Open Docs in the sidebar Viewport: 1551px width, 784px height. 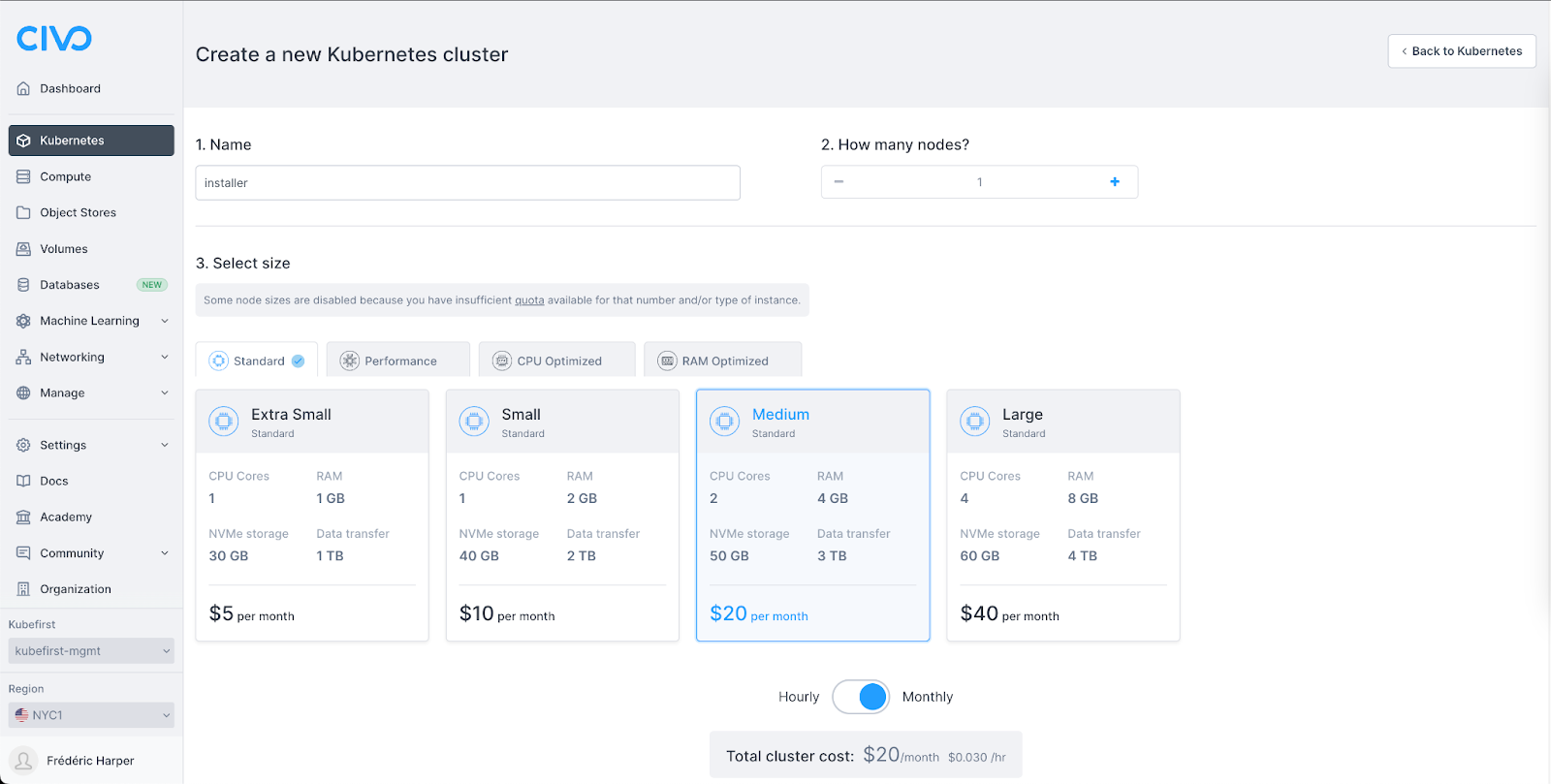pyautogui.click(x=91, y=481)
